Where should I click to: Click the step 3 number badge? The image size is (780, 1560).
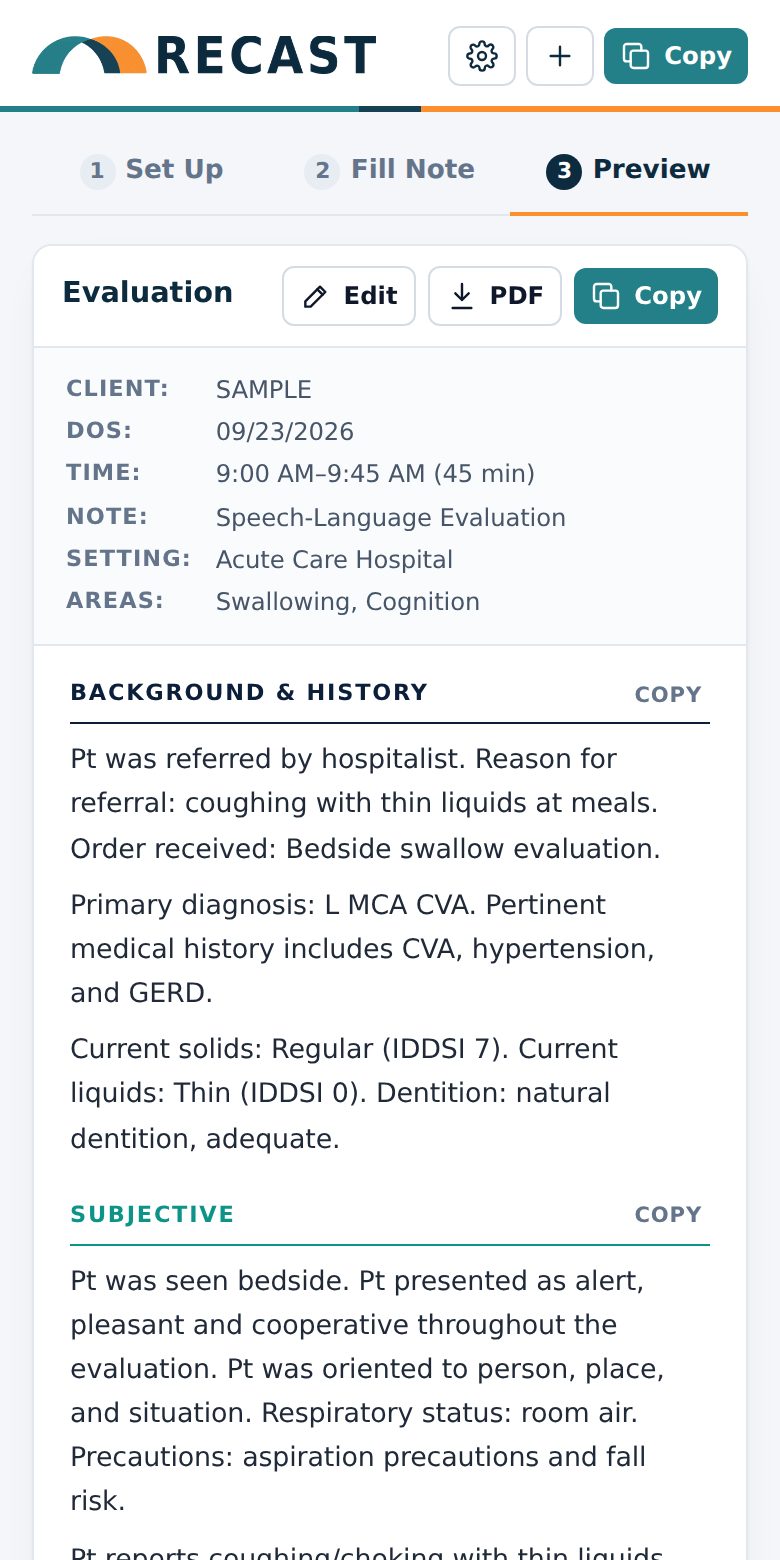[x=564, y=171]
